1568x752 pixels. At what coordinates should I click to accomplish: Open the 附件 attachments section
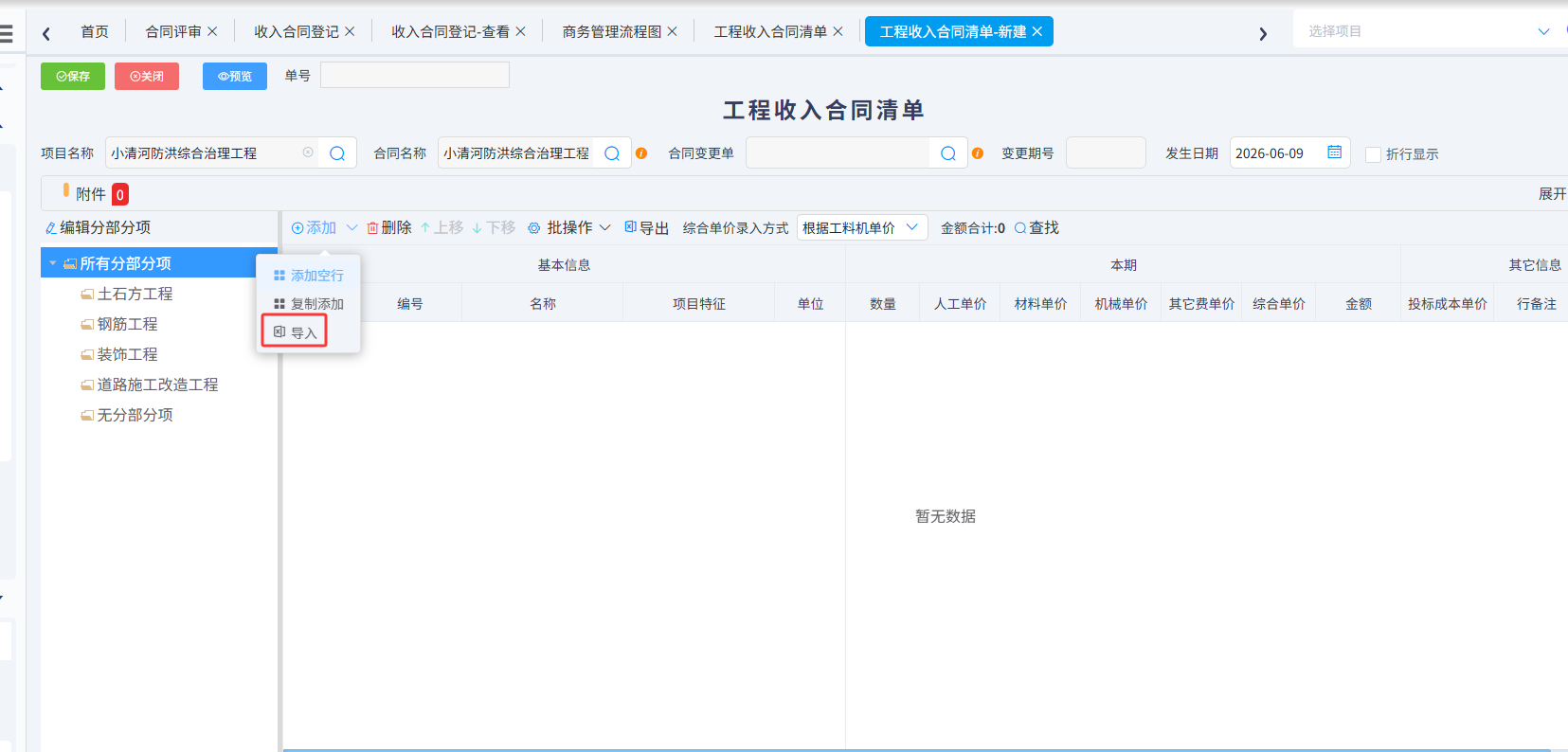tap(91, 194)
